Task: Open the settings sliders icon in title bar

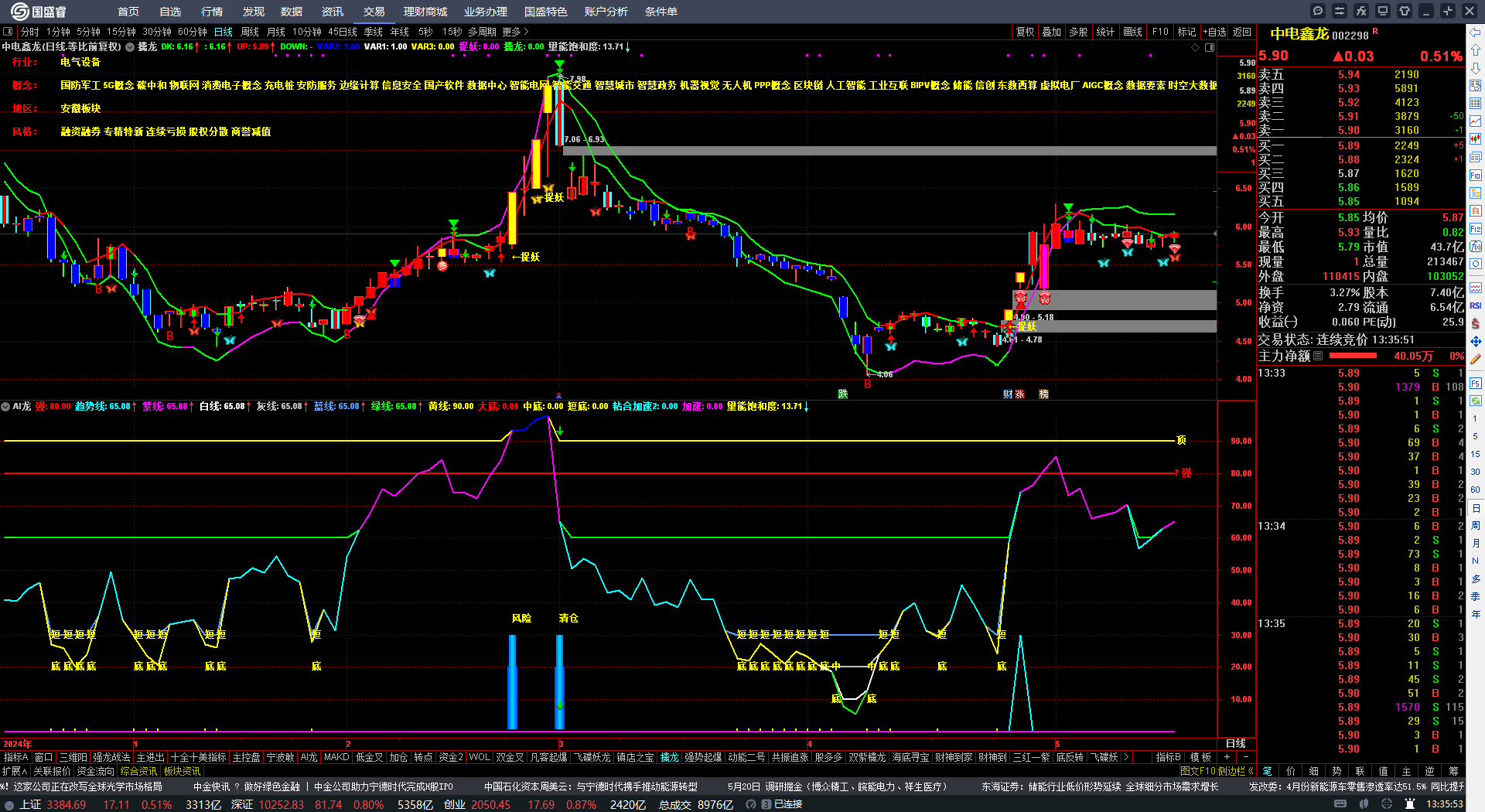Action: click(x=1340, y=11)
